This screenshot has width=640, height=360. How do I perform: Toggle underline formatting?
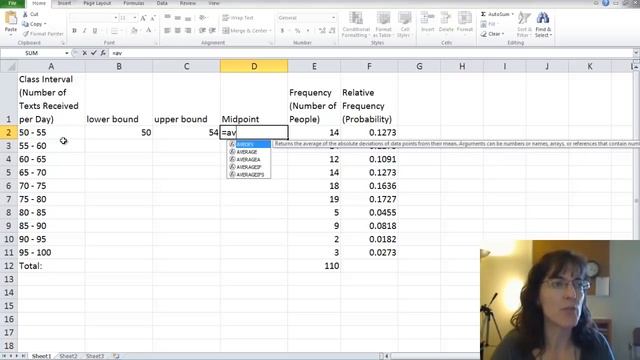tap(95, 31)
